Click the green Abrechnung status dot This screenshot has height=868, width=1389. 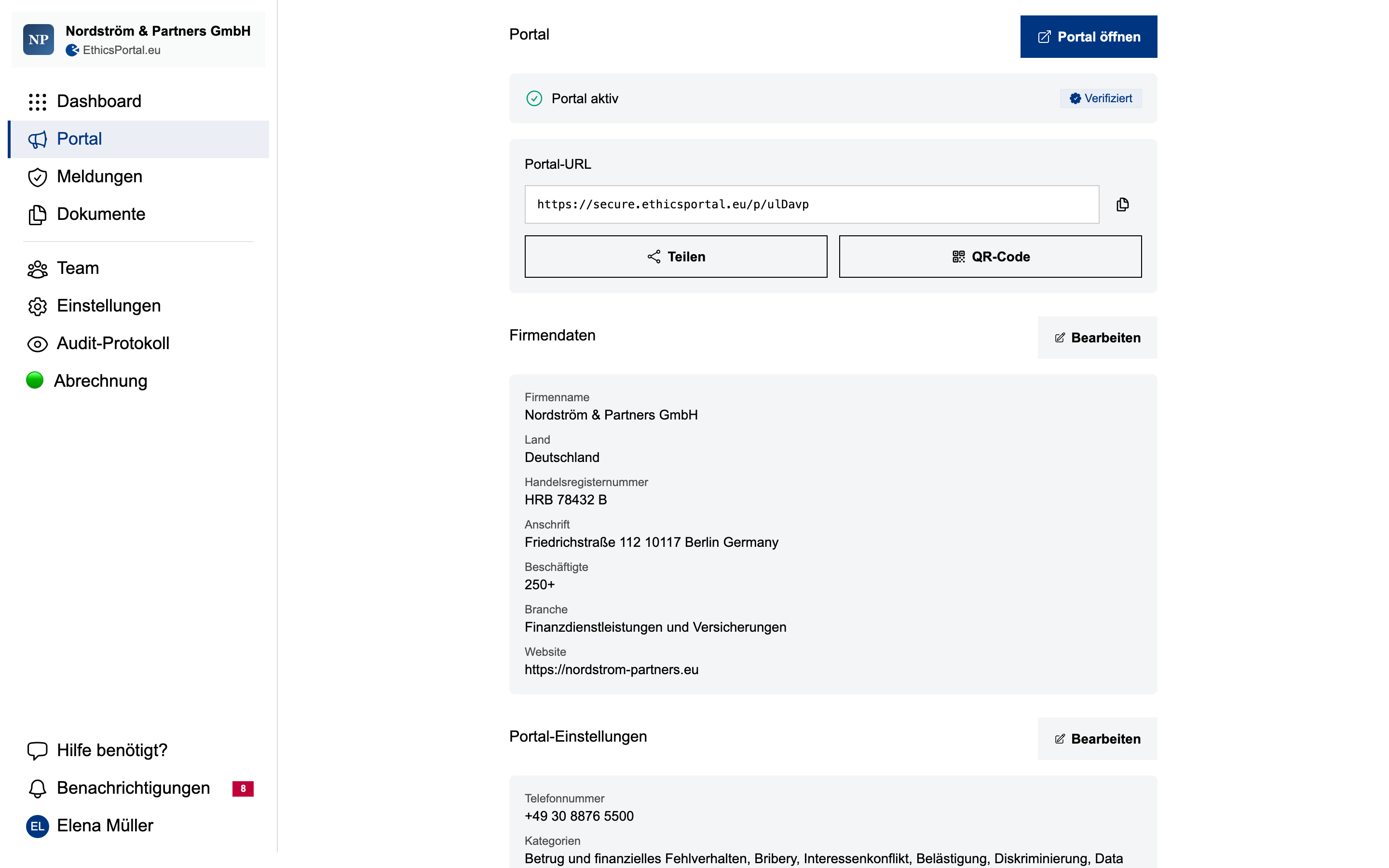[x=34, y=380]
